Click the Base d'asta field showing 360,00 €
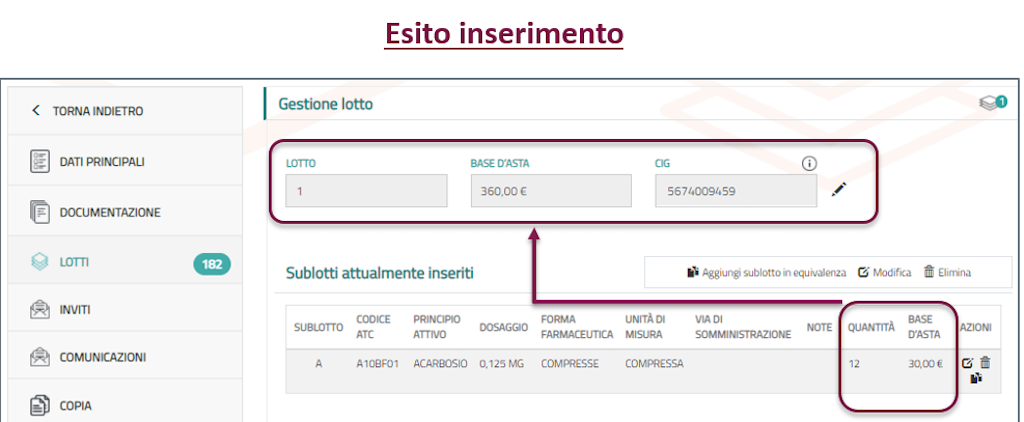The width and height of the screenshot is (1024, 422). 550,191
